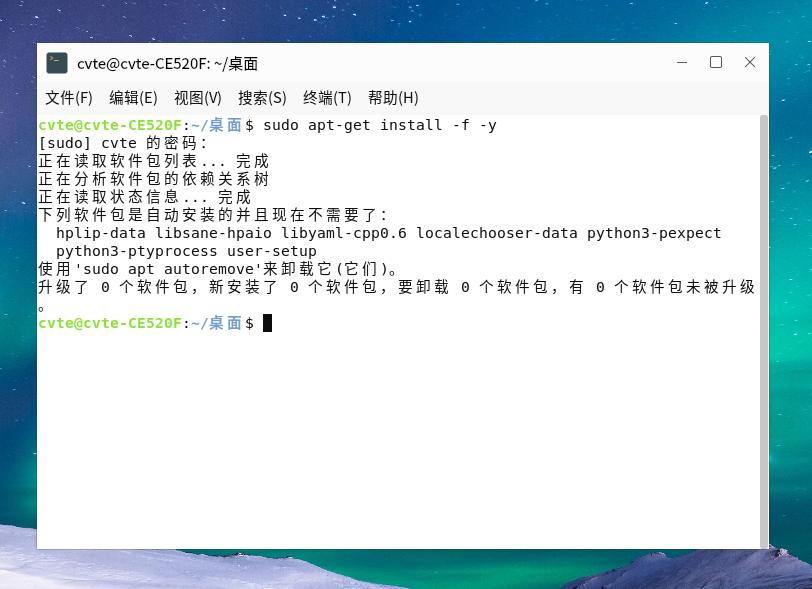
Task: Click the command text sudo apt-get install -f -y
Action: click(x=380, y=125)
